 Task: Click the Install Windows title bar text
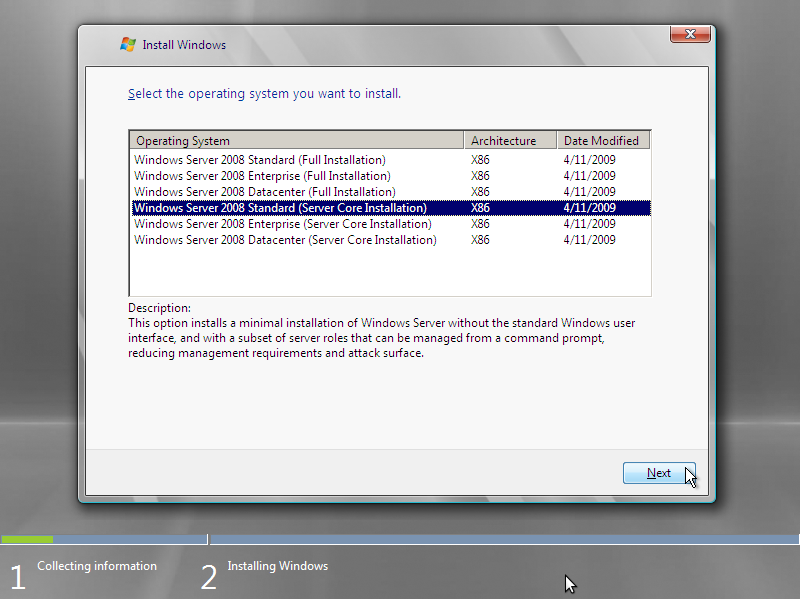[x=185, y=44]
